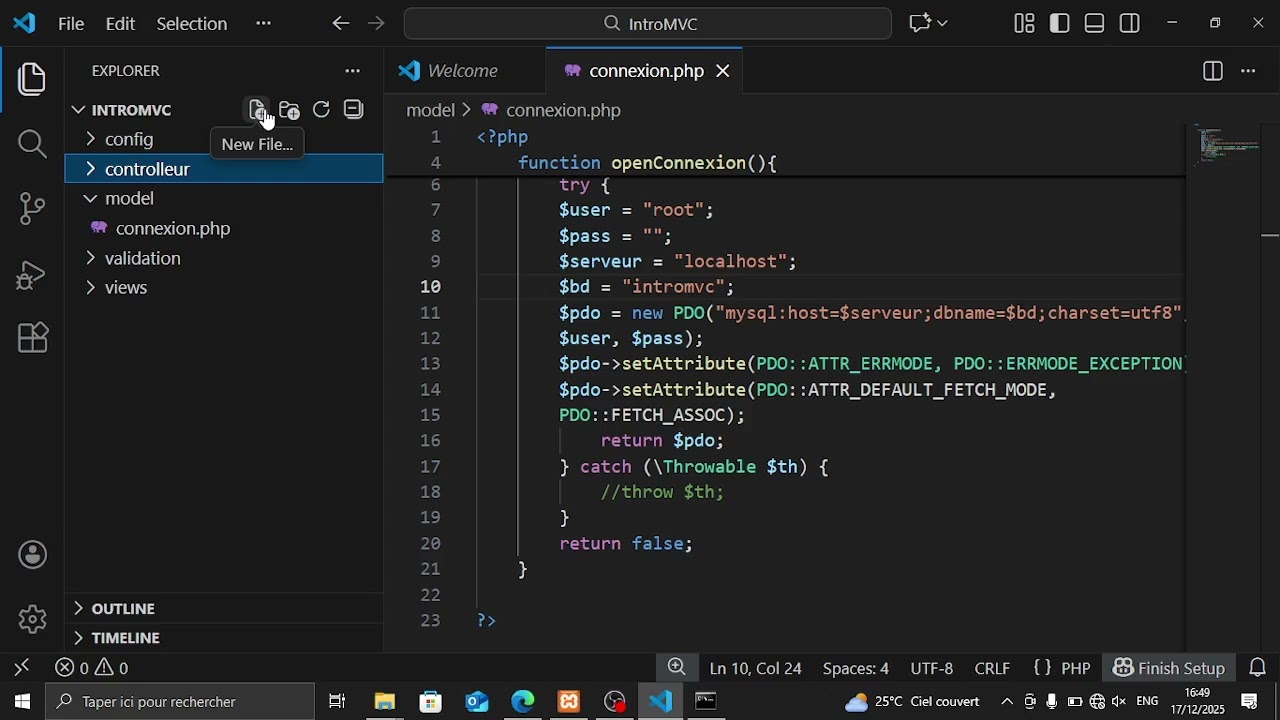Screen dimensions: 1280x720
Task: Click the model breadcrumb segment
Action: click(430, 110)
